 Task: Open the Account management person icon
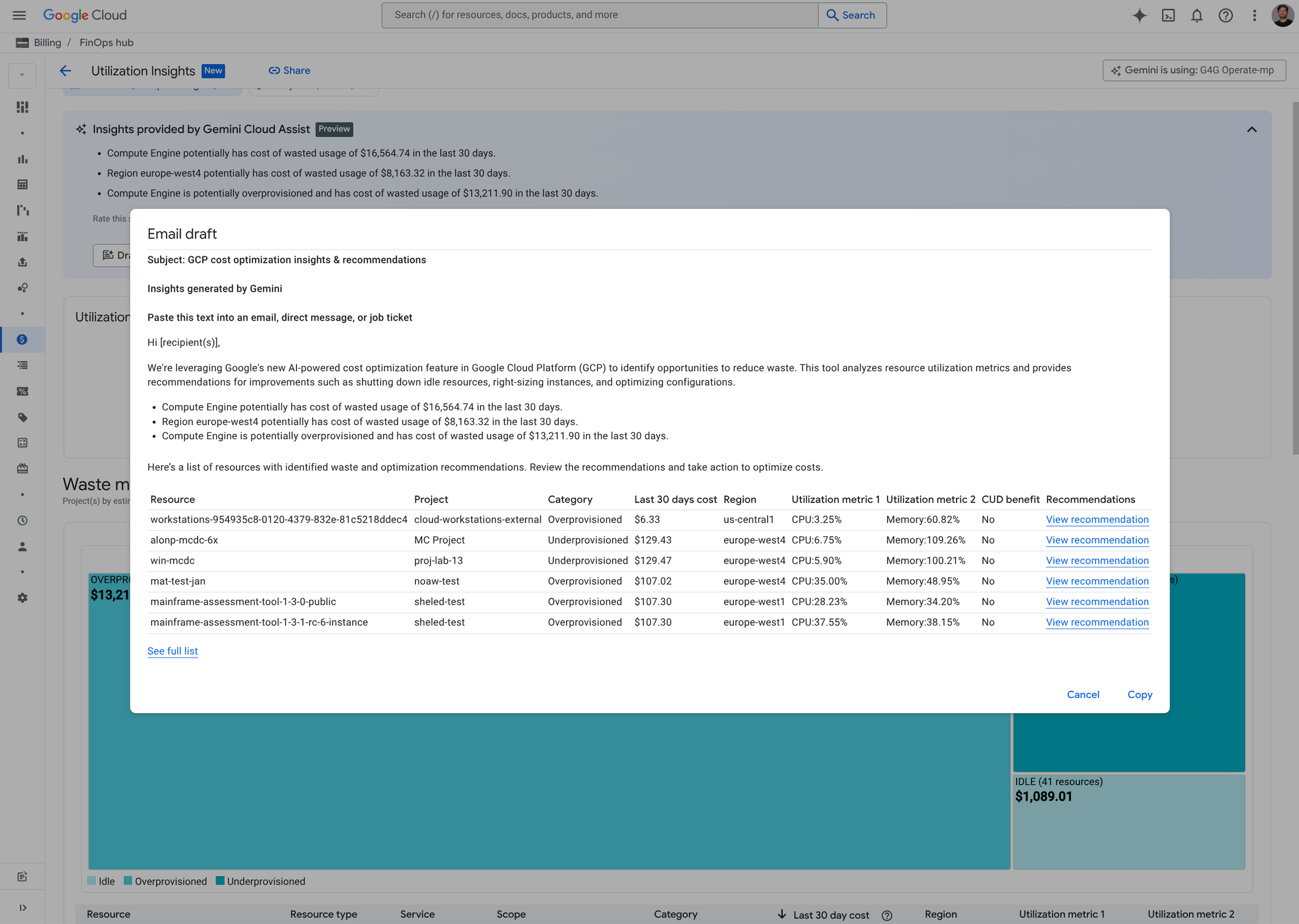22,547
